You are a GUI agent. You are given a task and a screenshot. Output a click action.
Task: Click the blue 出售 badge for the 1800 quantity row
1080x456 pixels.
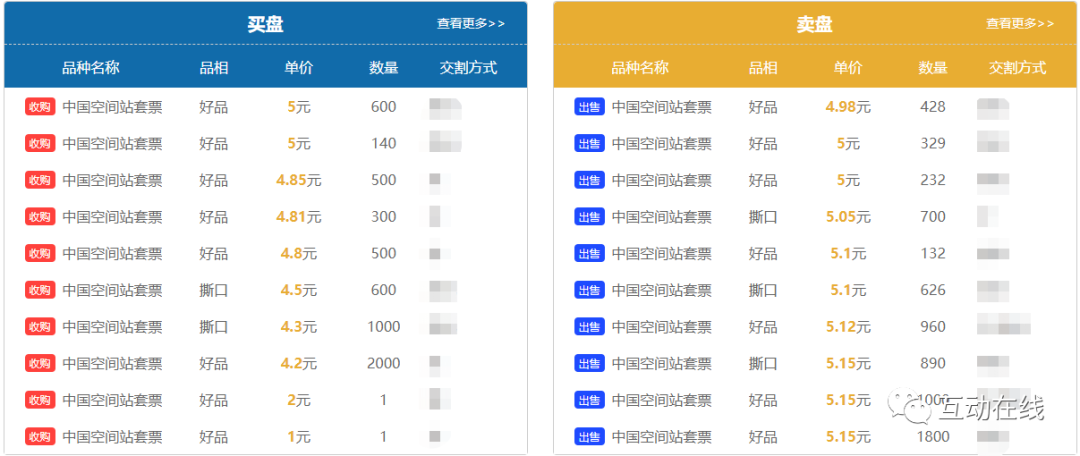pos(589,437)
